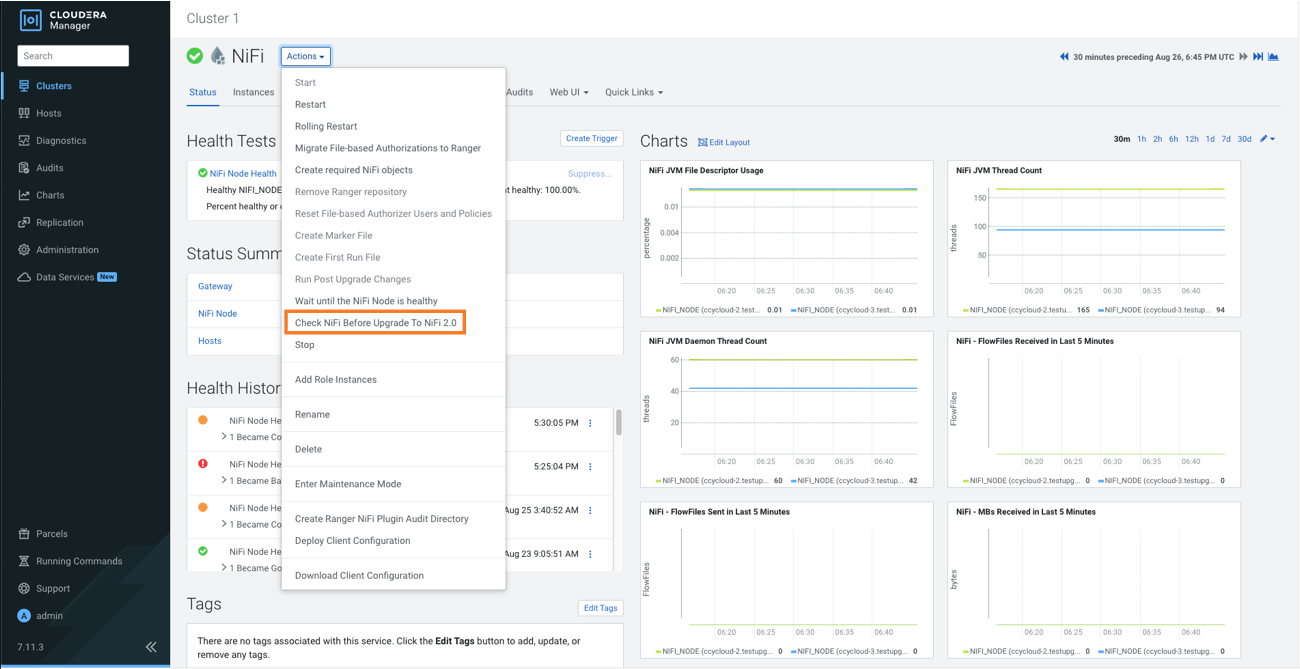Viewport: 1300px width, 669px height.
Task: Expand the Web UI dropdown tab
Action: point(568,92)
